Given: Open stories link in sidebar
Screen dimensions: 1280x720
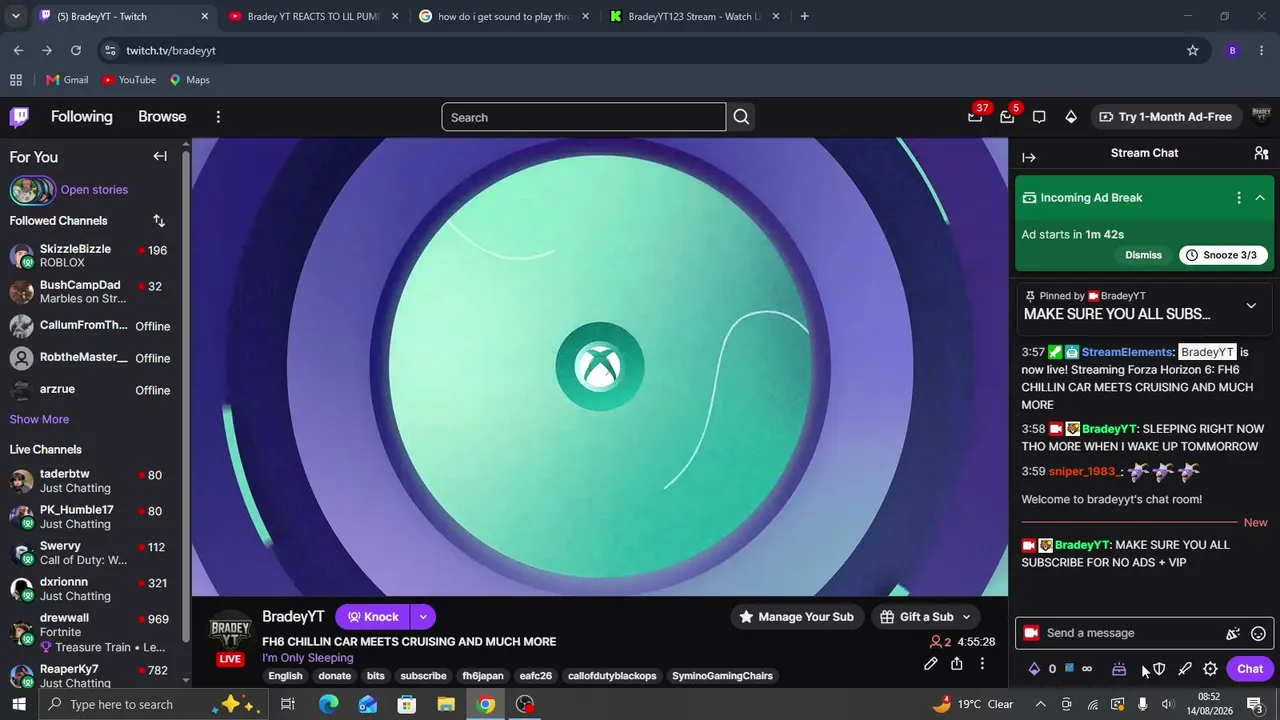Looking at the screenshot, I should tap(94, 190).
